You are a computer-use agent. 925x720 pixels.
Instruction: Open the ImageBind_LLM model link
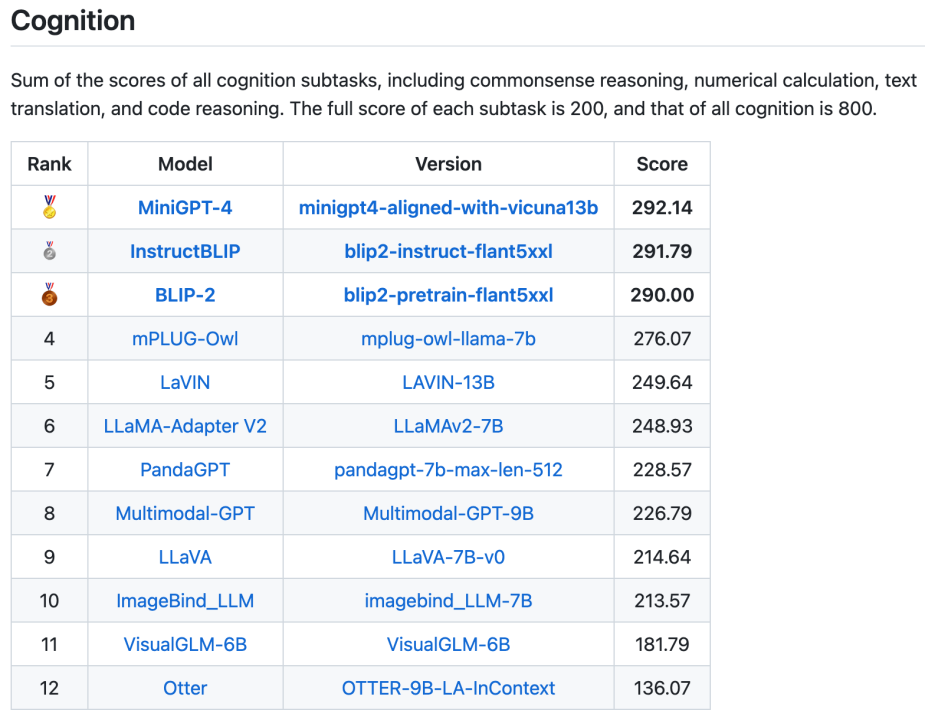(x=184, y=600)
